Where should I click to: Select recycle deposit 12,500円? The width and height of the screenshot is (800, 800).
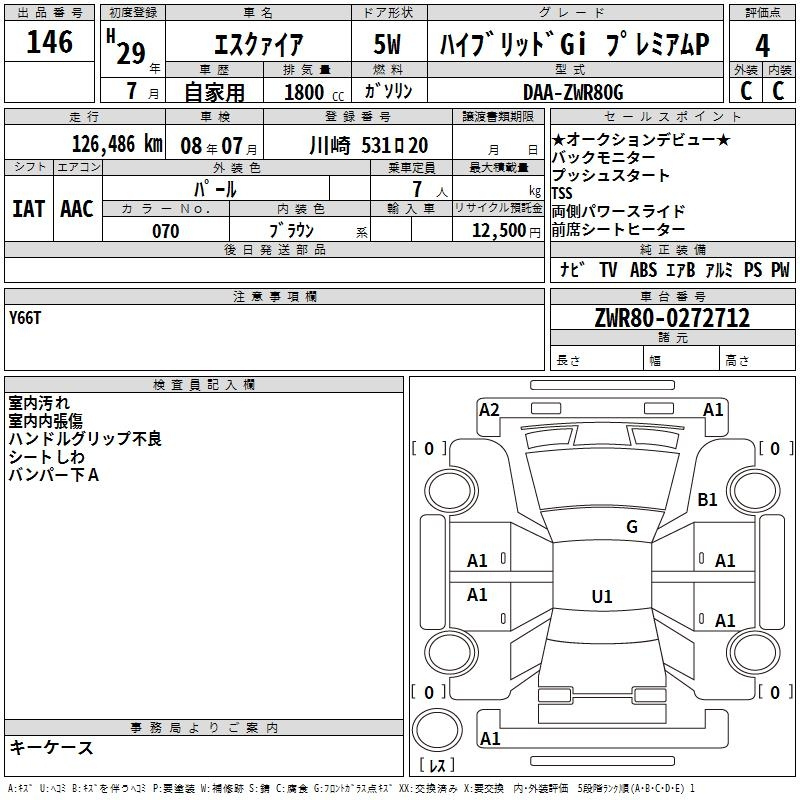[506, 231]
